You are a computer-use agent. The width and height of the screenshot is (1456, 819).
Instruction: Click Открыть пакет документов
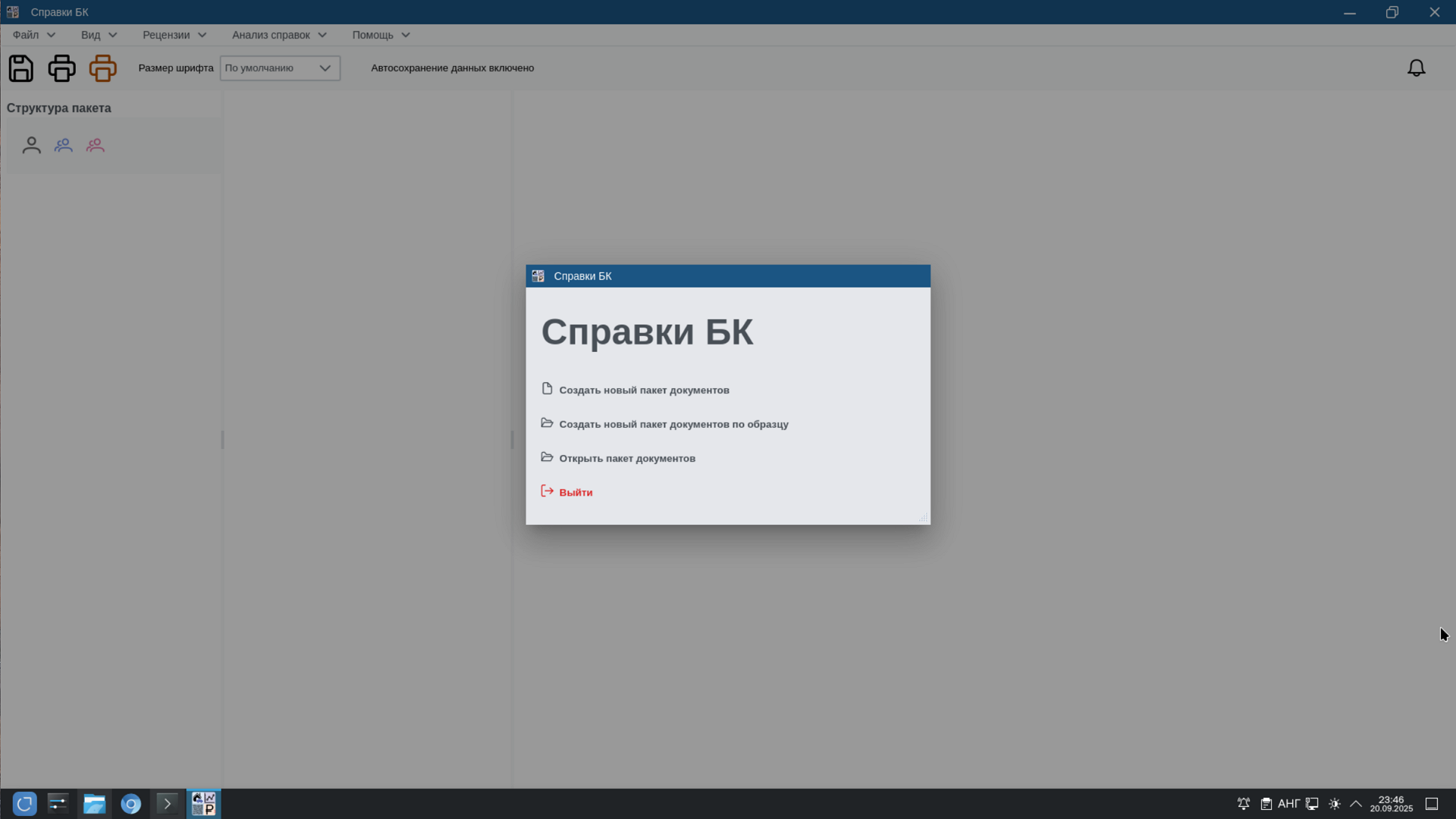(x=626, y=458)
